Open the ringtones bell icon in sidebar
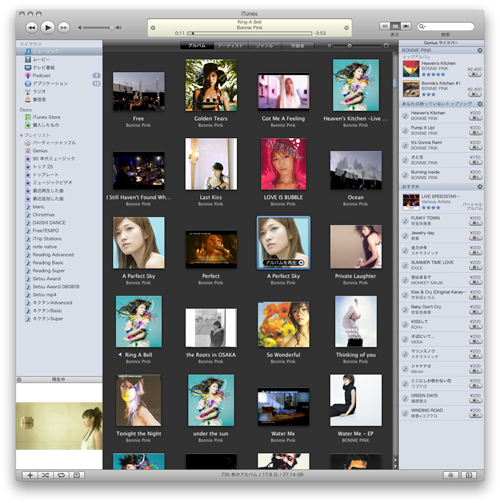This screenshot has height=503, width=500. click(28, 100)
